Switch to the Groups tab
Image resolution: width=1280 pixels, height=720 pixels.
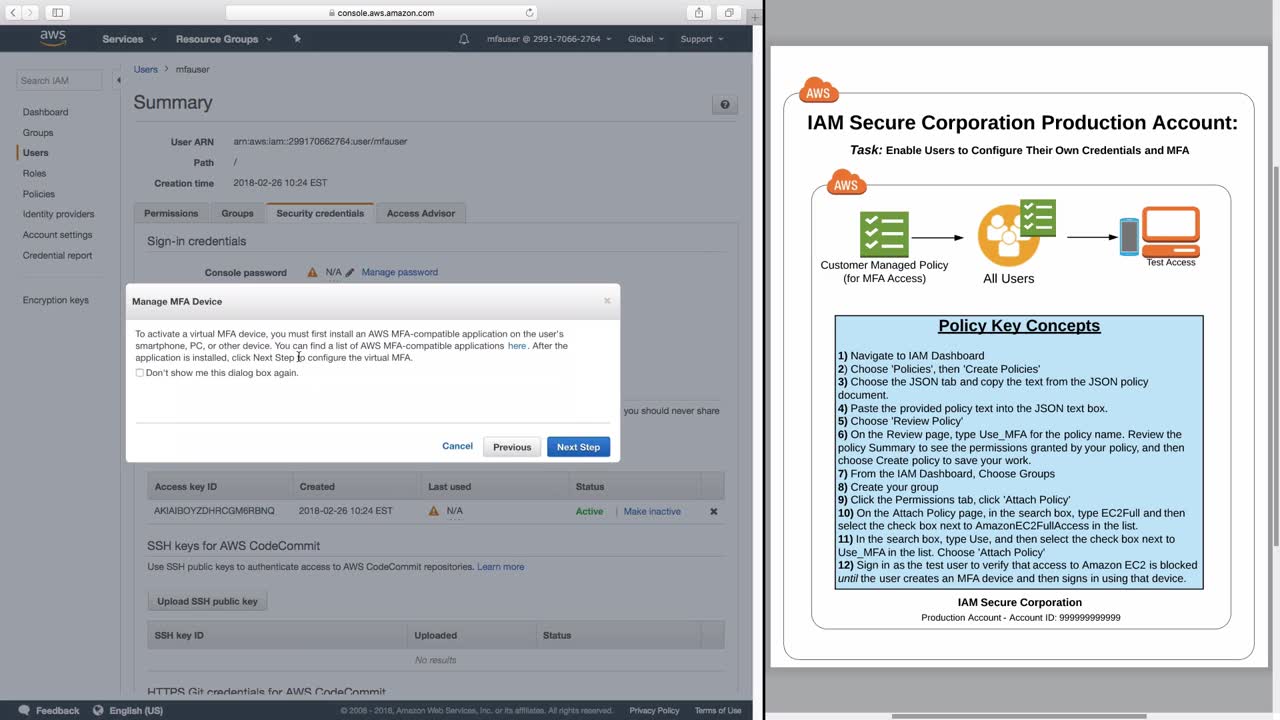[x=237, y=213]
